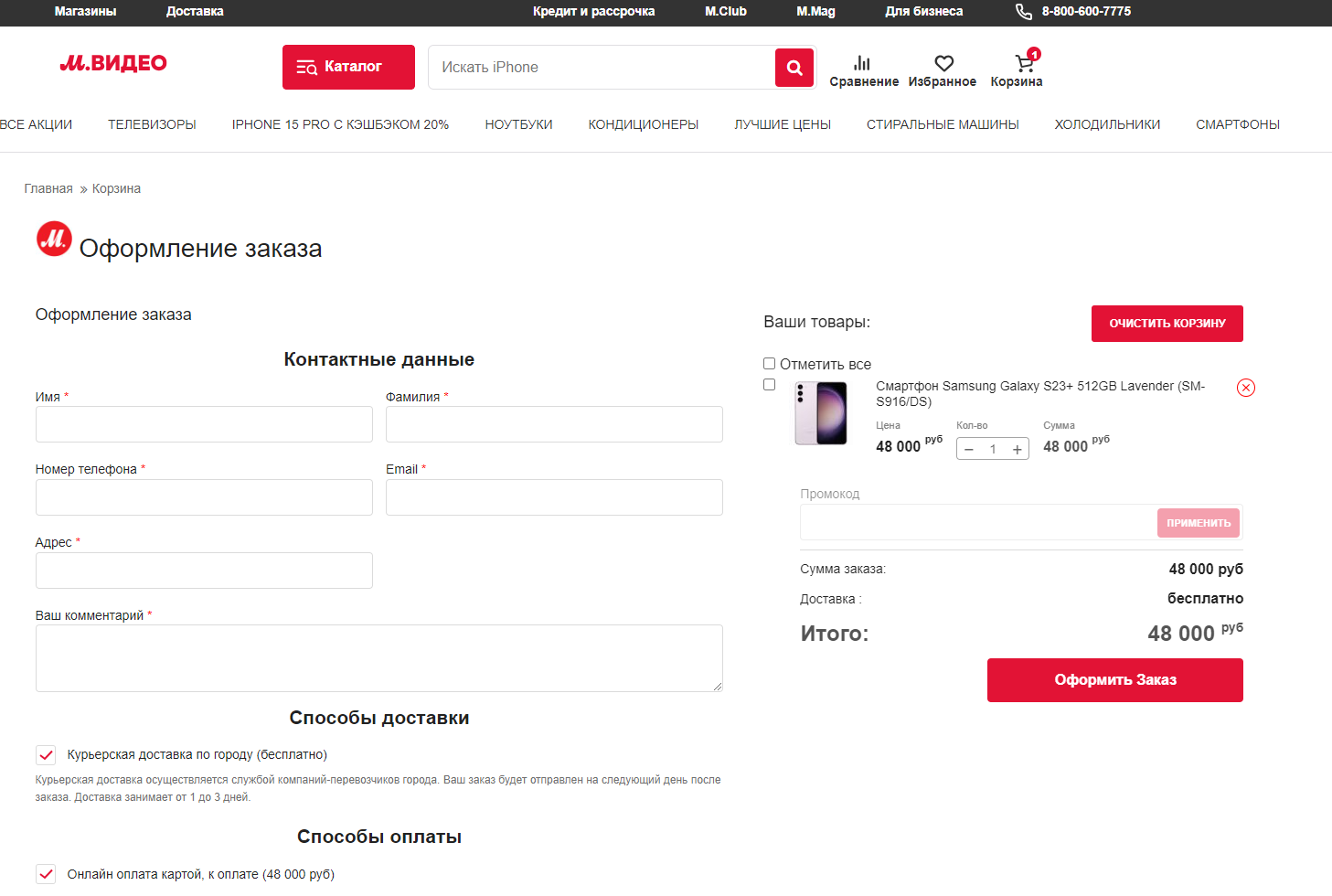
Task: Toggle Онлайн оплата картой checkbox
Action: pyautogui.click(x=46, y=874)
